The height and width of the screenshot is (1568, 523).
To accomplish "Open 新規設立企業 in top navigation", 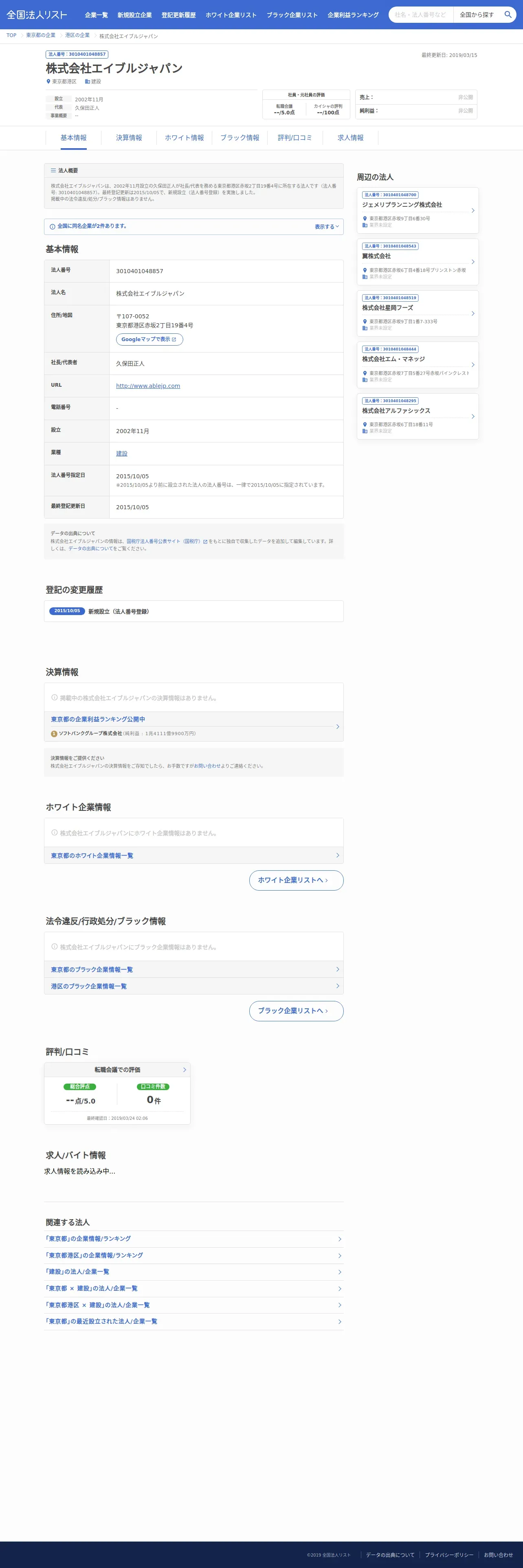I will pyautogui.click(x=134, y=15).
